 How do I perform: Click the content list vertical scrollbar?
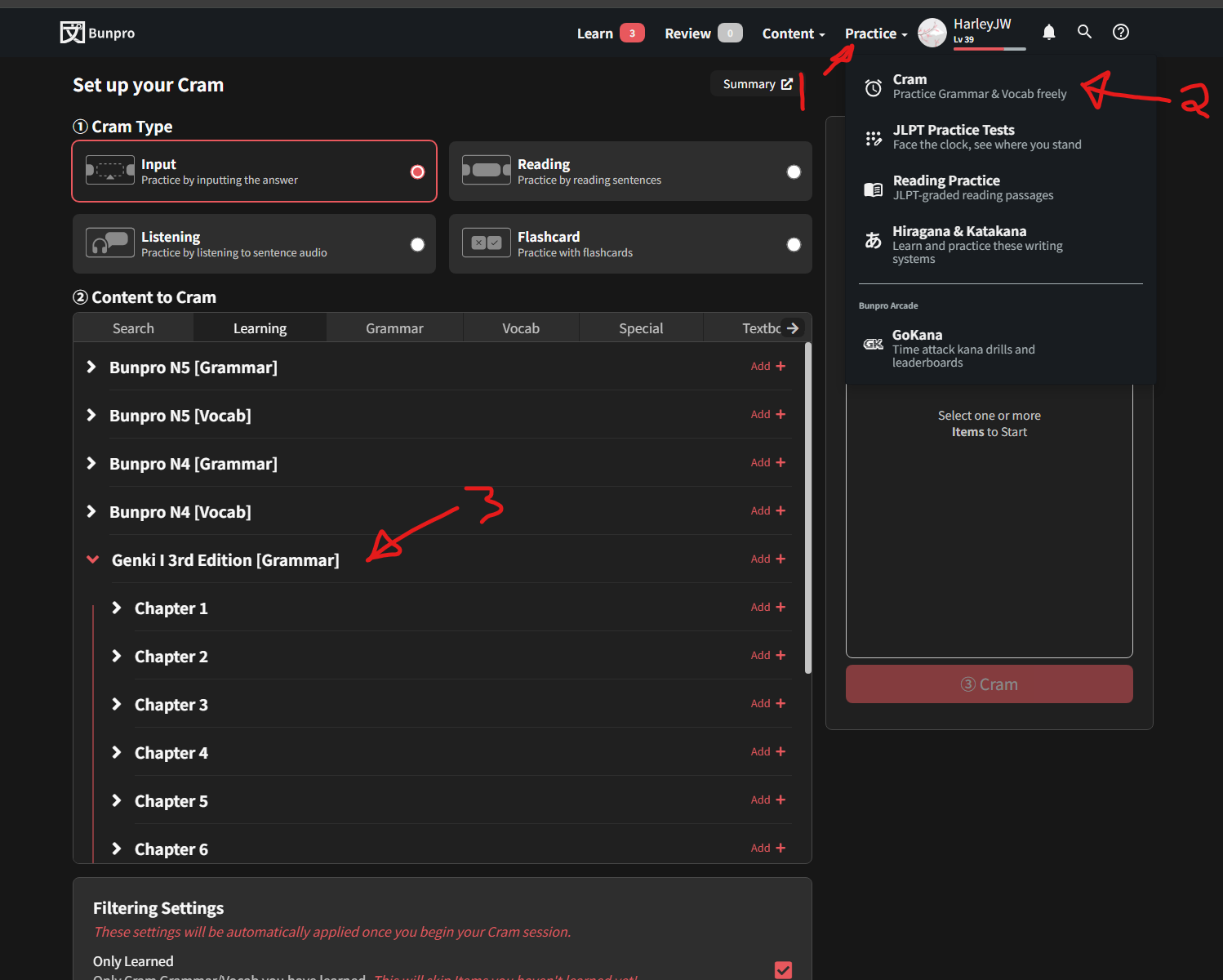808,506
